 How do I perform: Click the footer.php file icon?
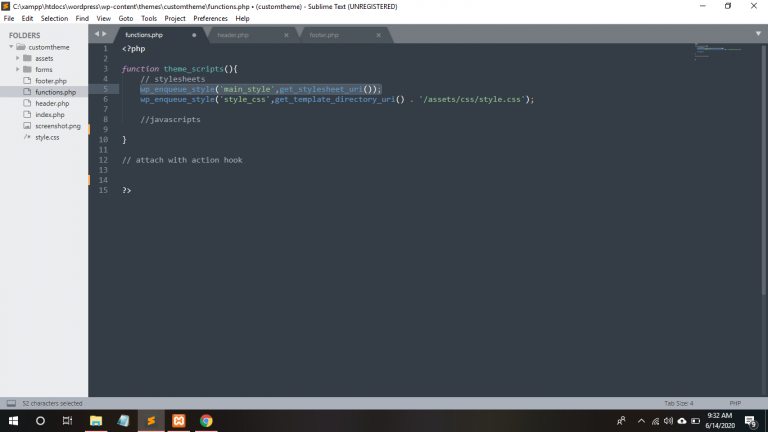[x=27, y=81]
